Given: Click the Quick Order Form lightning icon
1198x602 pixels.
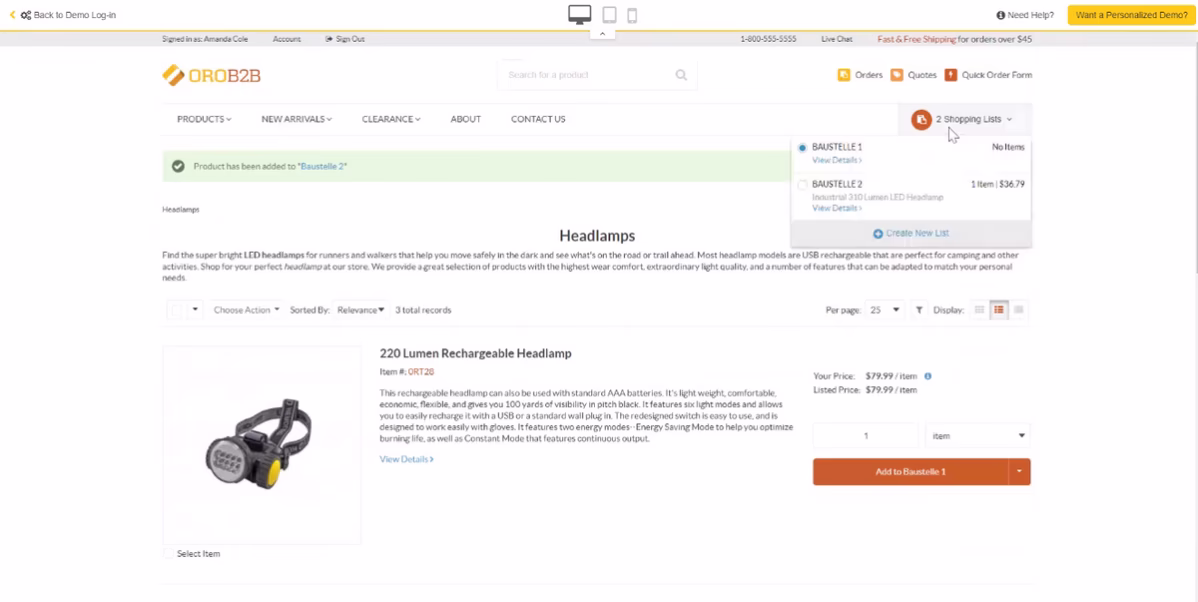Looking at the screenshot, I should [x=950, y=75].
